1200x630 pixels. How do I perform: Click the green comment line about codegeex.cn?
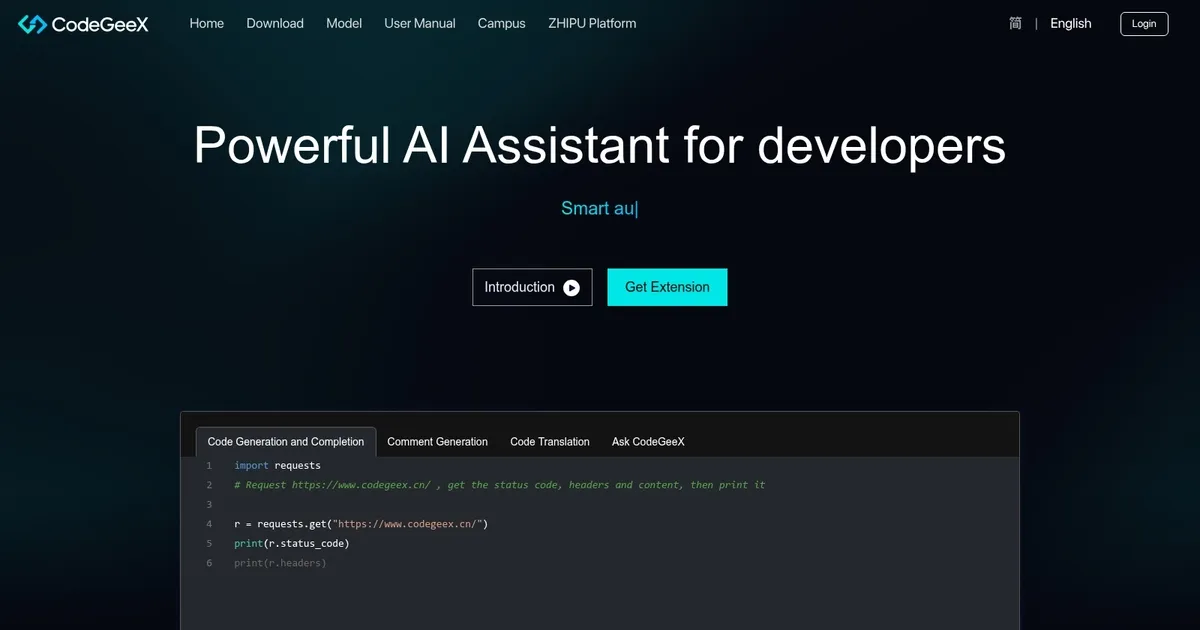tap(499, 485)
